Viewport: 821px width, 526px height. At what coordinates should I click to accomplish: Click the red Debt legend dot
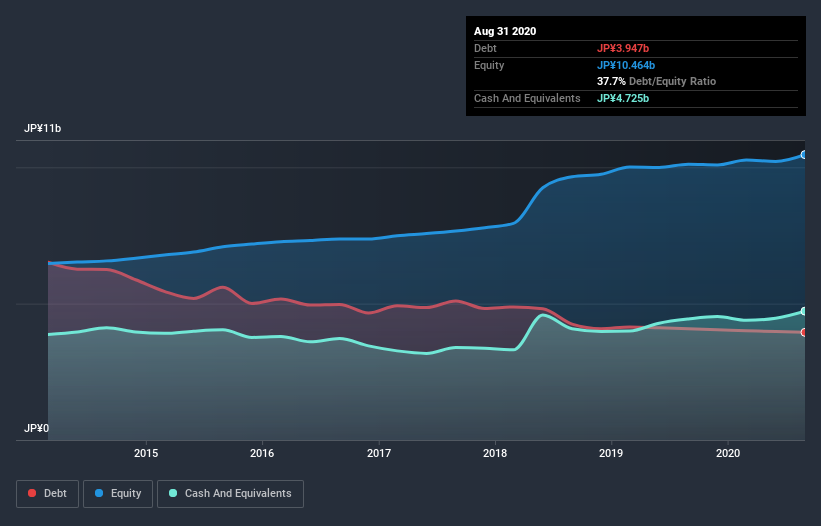pyautogui.click(x=32, y=493)
